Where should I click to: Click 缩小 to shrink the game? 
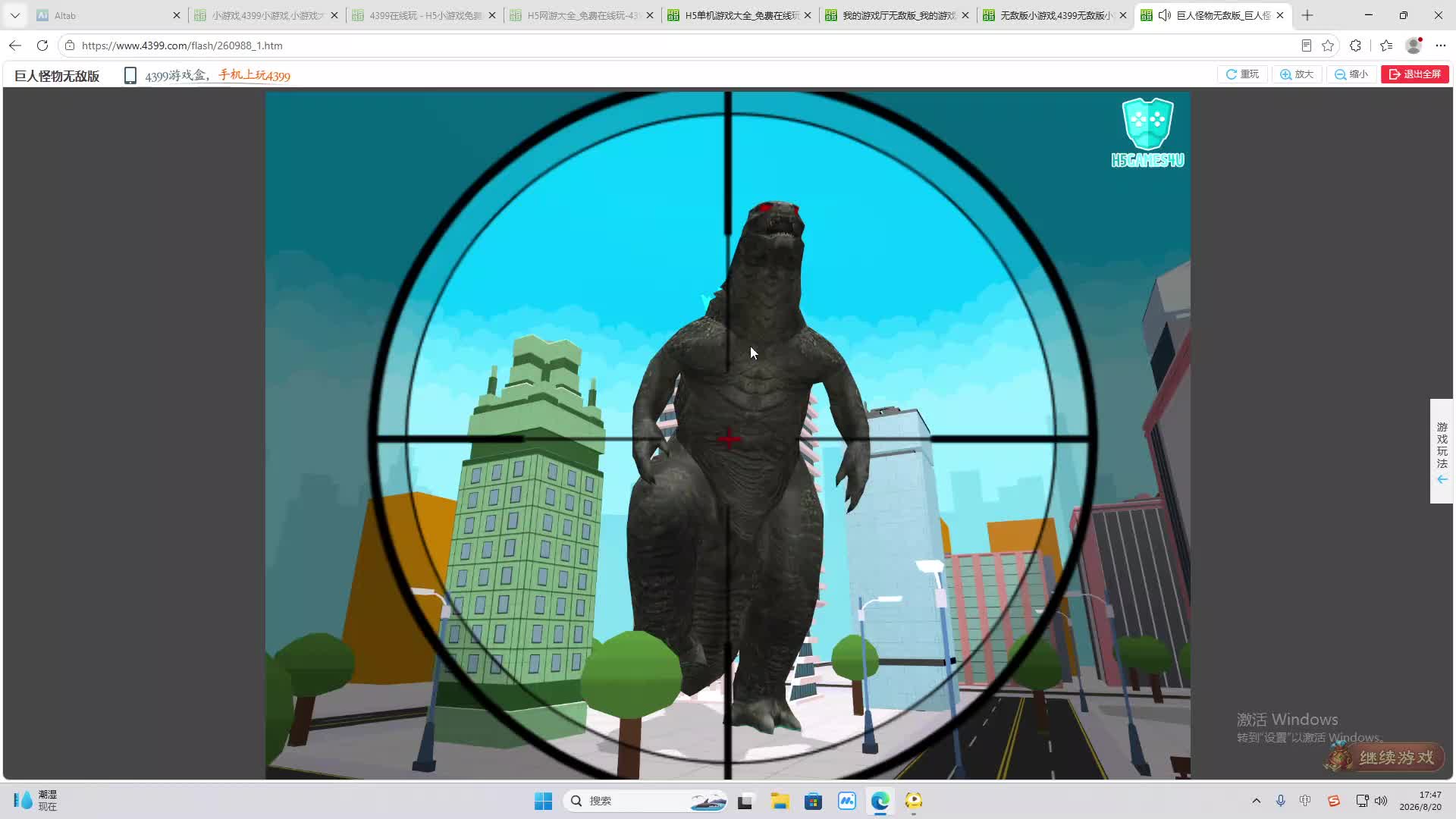click(1351, 74)
